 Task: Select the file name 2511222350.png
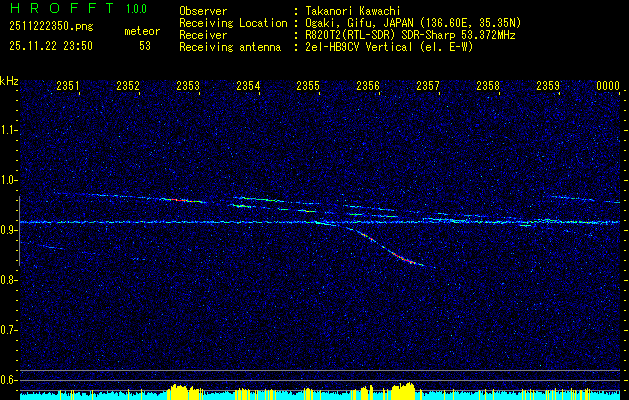pyautogui.click(x=51, y=27)
